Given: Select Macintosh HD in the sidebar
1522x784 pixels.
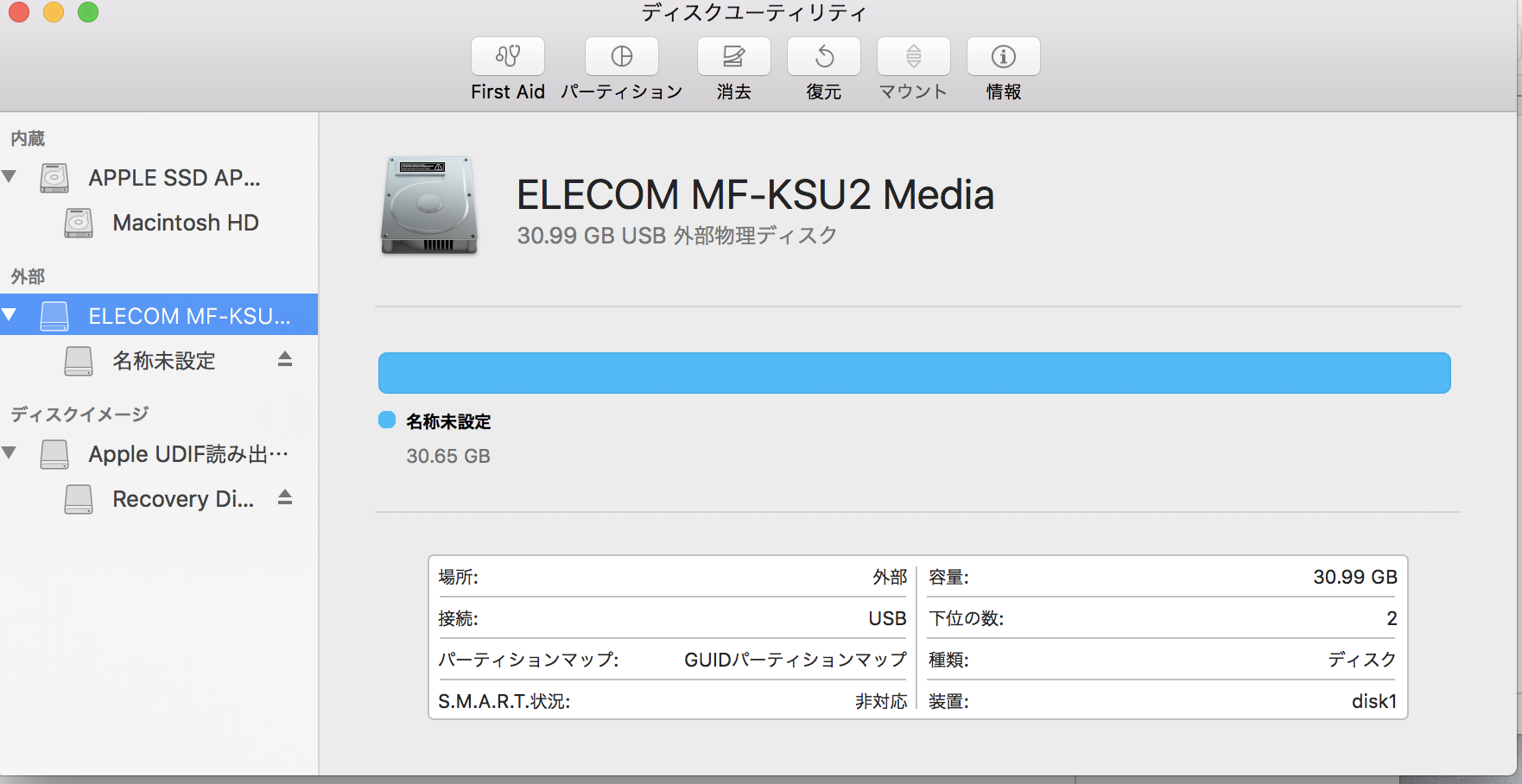Looking at the screenshot, I should (185, 223).
